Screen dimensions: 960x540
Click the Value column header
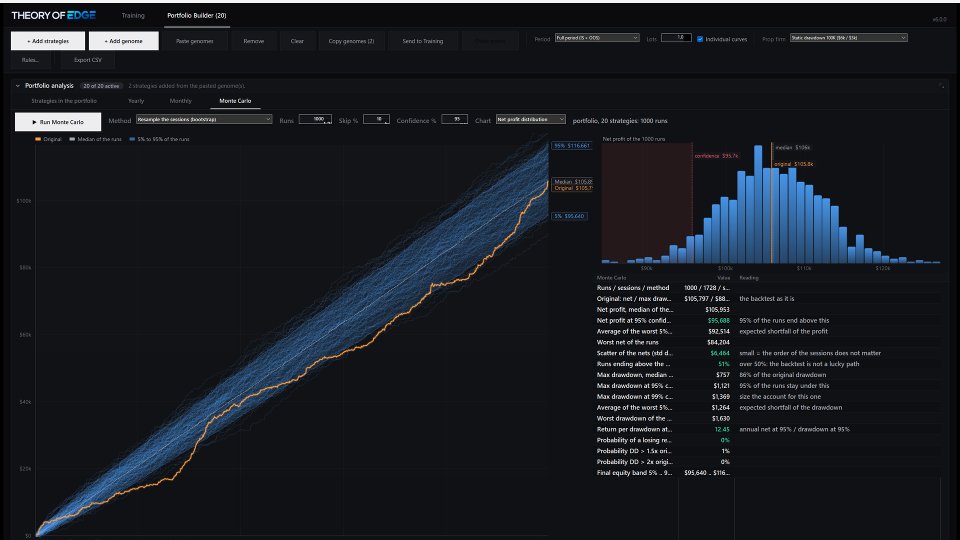click(723, 278)
